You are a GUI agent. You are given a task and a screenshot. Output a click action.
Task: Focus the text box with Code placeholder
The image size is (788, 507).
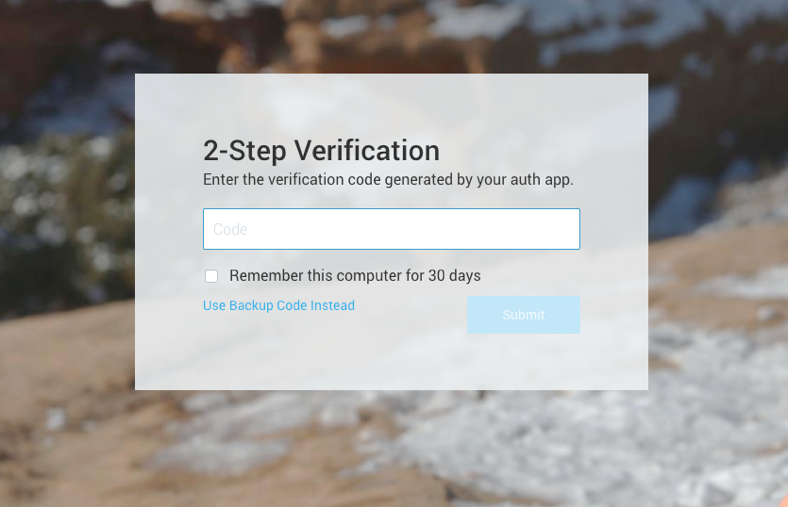(391, 229)
